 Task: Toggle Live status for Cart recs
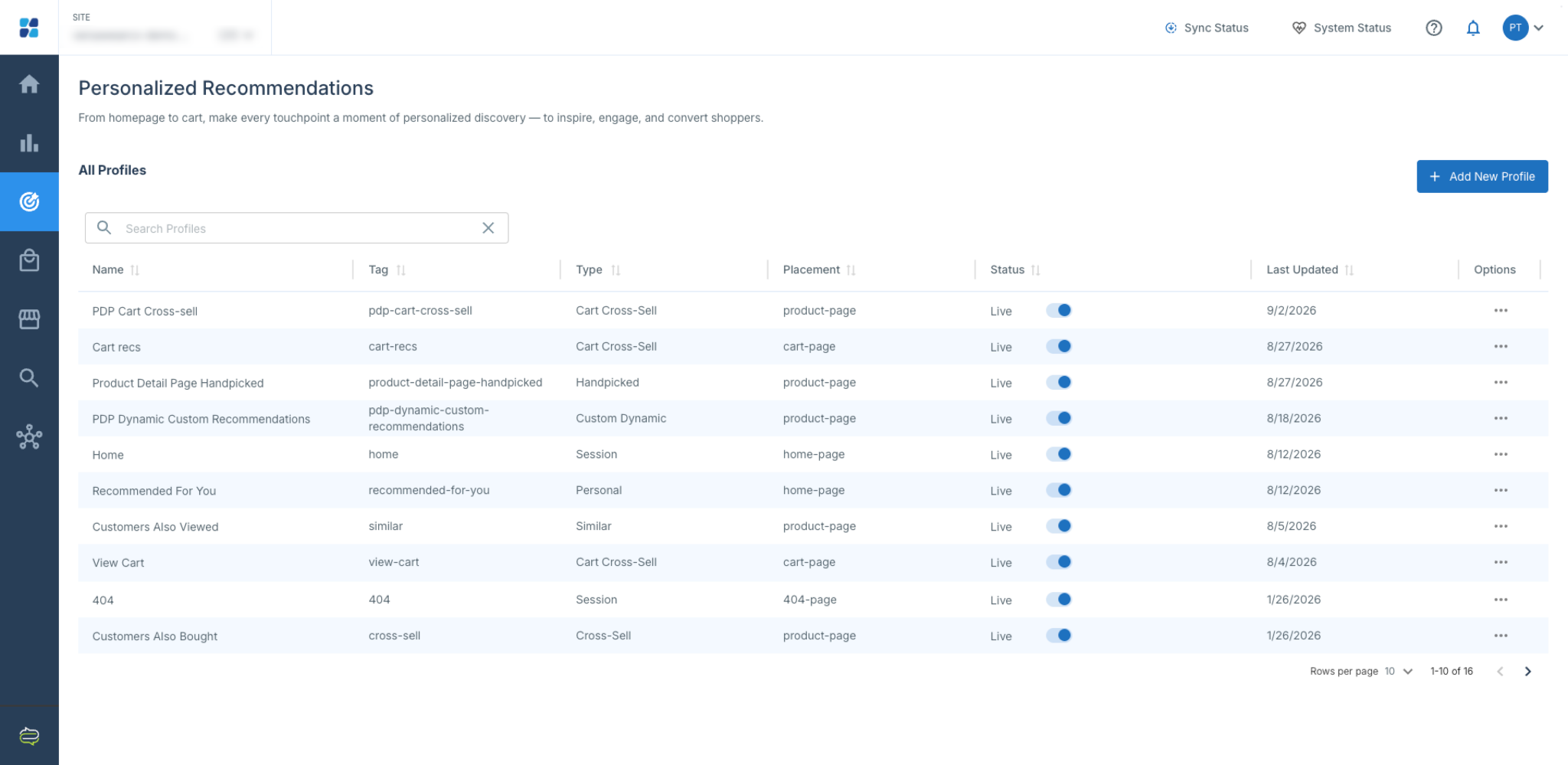[1059, 346]
